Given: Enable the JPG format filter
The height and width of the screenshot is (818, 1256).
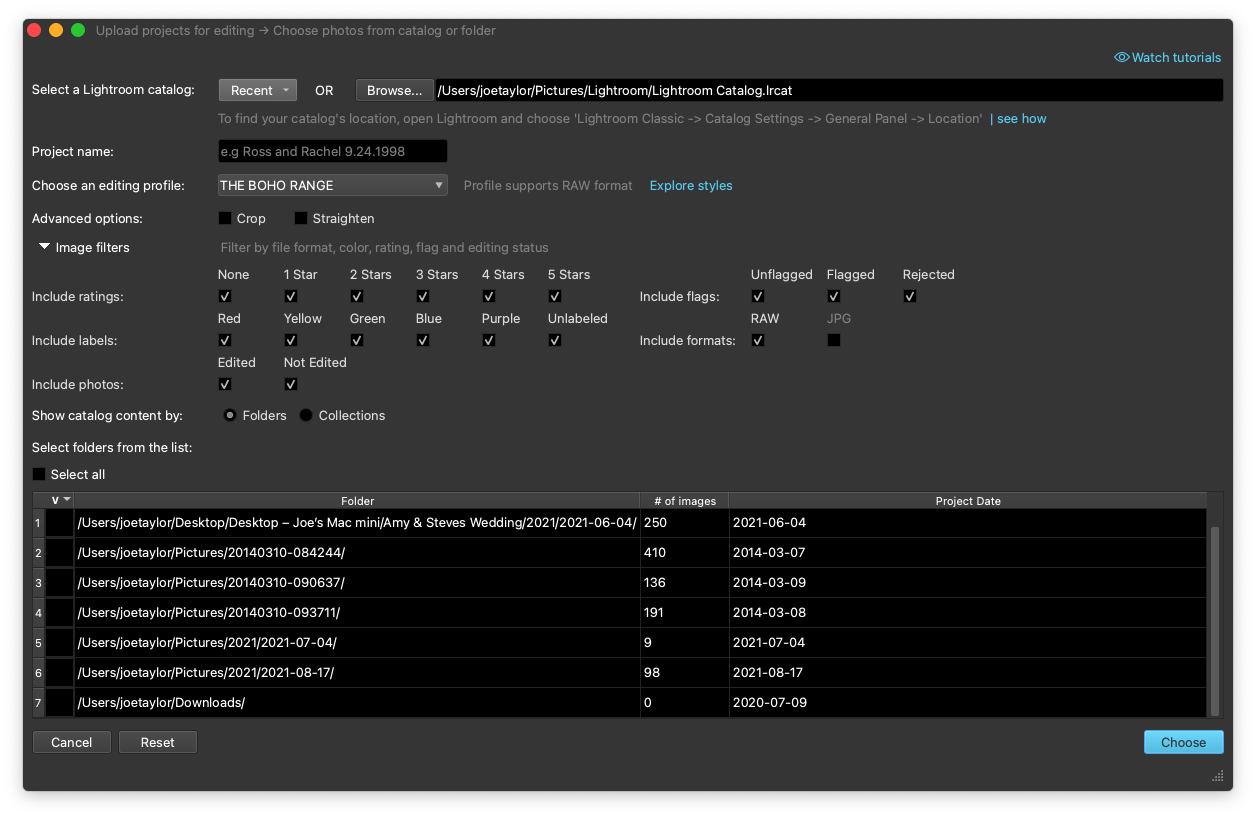Looking at the screenshot, I should point(834,340).
